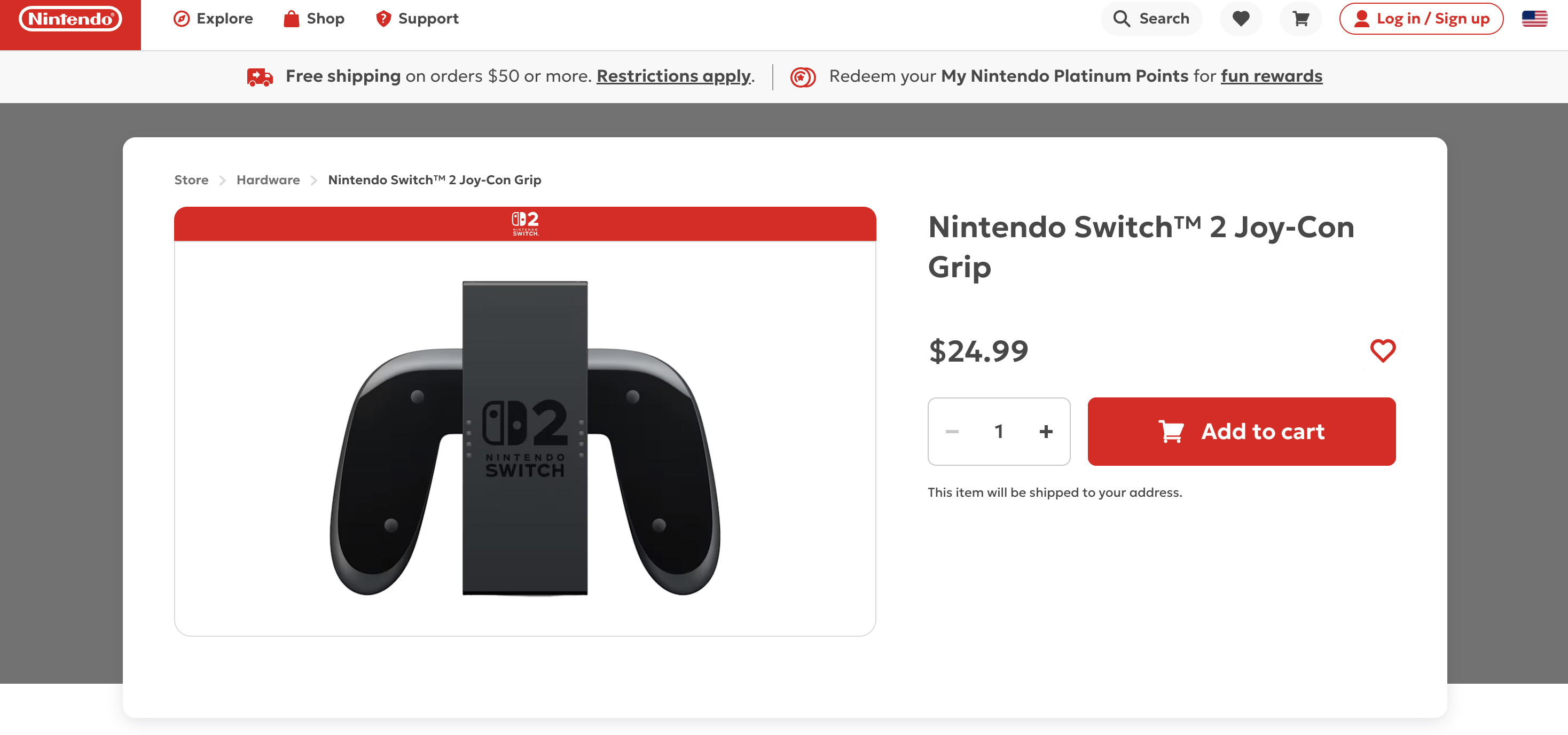1568x735 pixels.
Task: Open the Explore menu
Action: click(x=213, y=19)
